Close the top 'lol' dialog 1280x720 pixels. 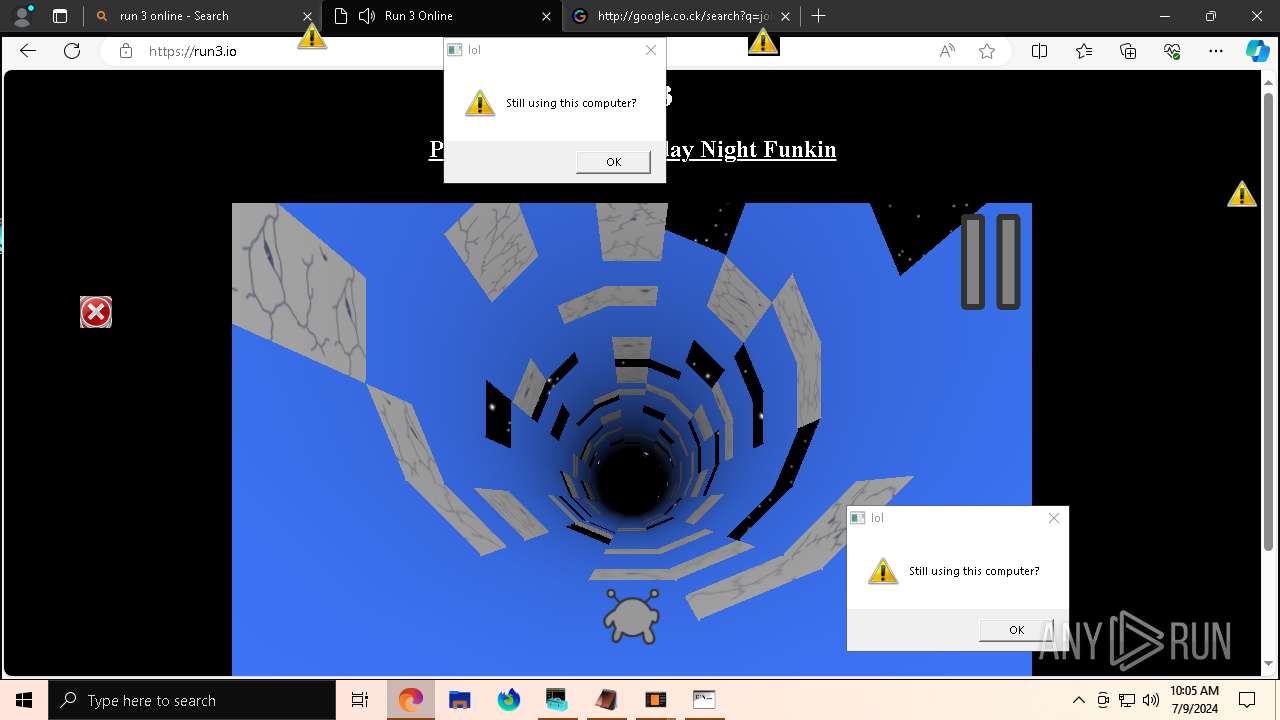[x=651, y=50]
